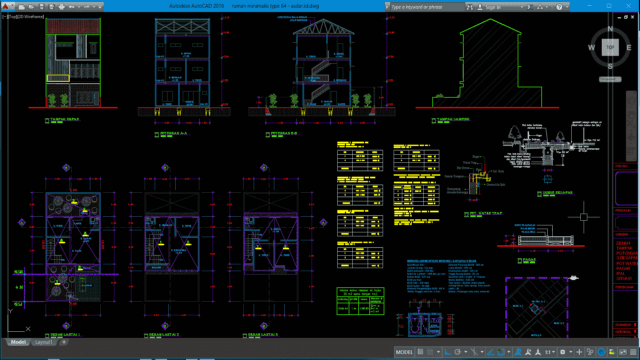Expand the Undo history dropdown arrow
640x360 pixels.
pos(79,7)
